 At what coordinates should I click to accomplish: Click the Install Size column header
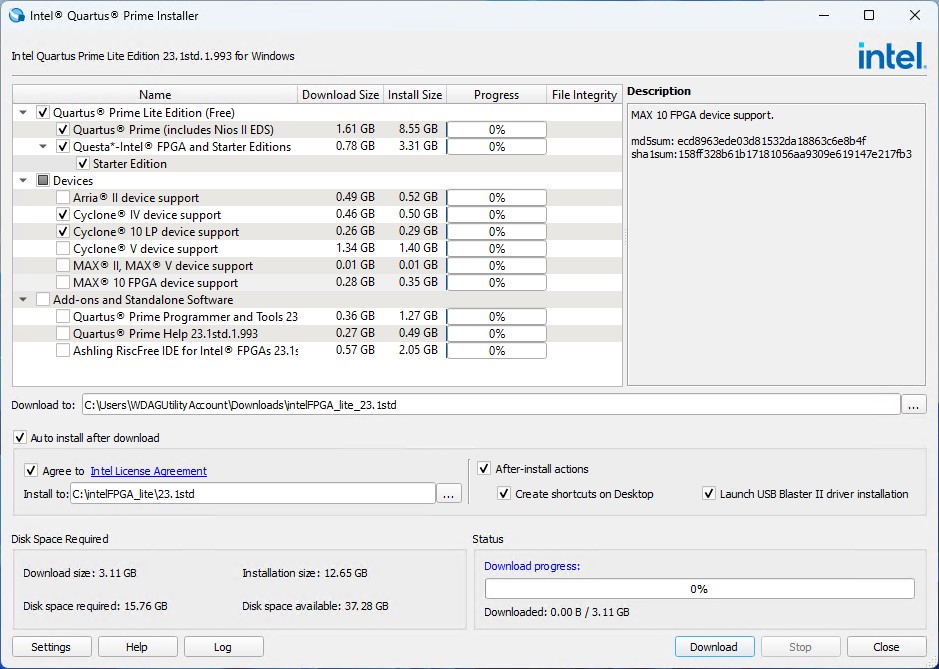pyautogui.click(x=415, y=95)
